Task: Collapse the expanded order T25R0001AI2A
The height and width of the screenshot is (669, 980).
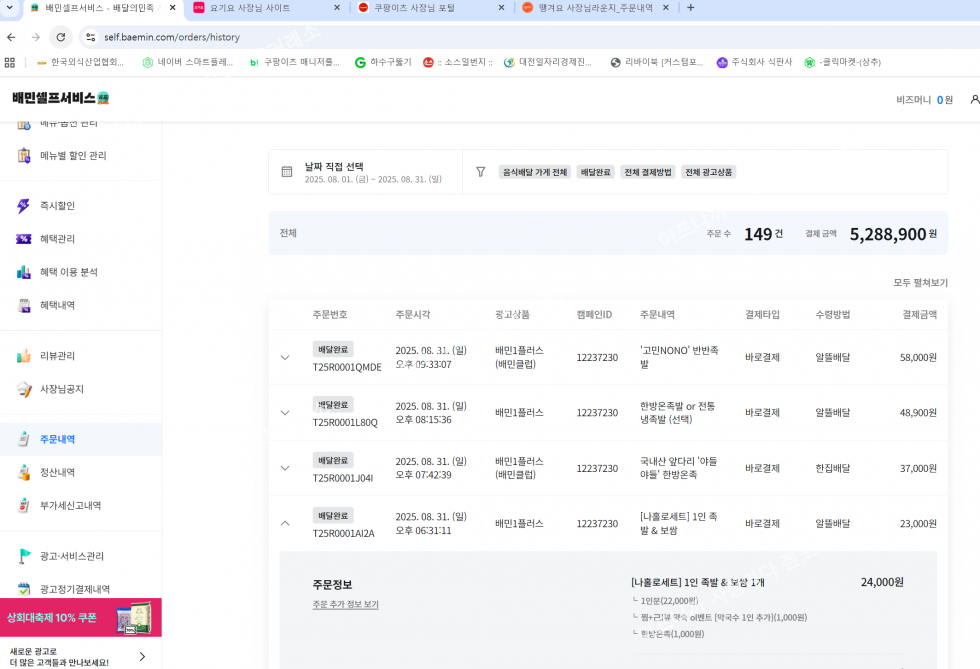Action: pyautogui.click(x=285, y=523)
